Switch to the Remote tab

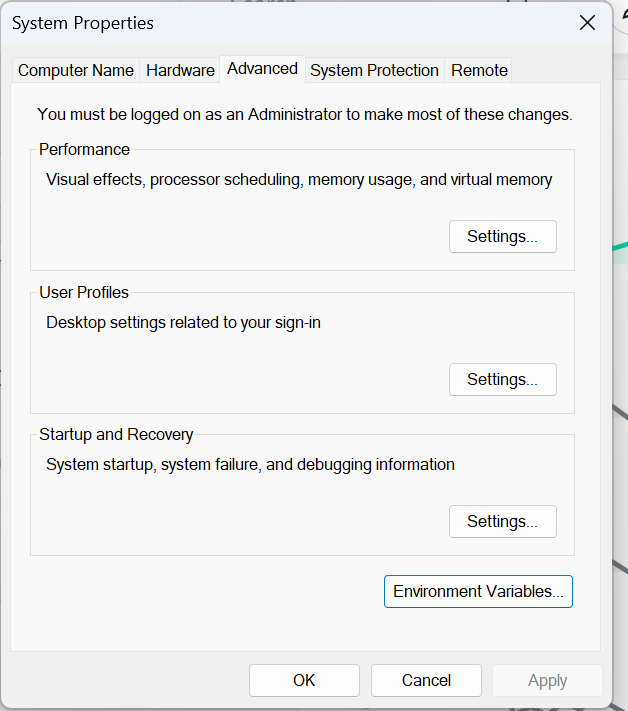[479, 70]
